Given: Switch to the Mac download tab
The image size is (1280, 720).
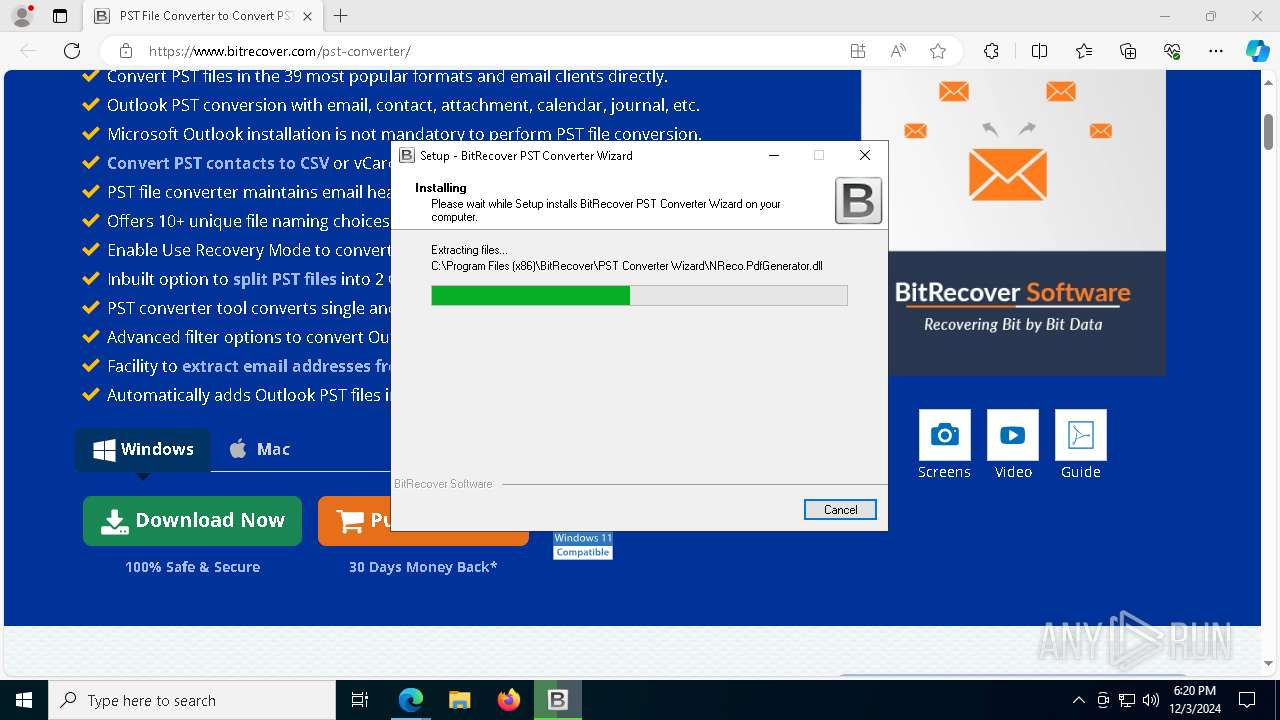Looking at the screenshot, I should tap(259, 449).
